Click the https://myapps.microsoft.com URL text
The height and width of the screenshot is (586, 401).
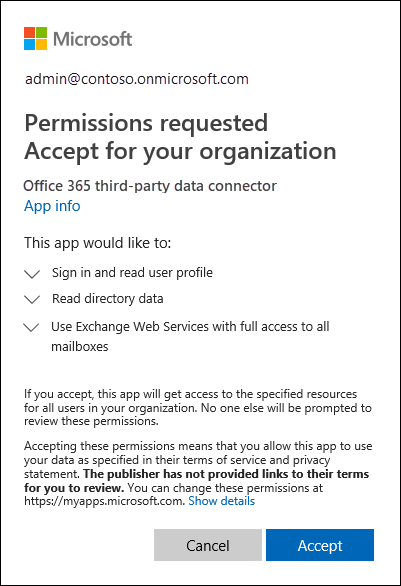105,501
